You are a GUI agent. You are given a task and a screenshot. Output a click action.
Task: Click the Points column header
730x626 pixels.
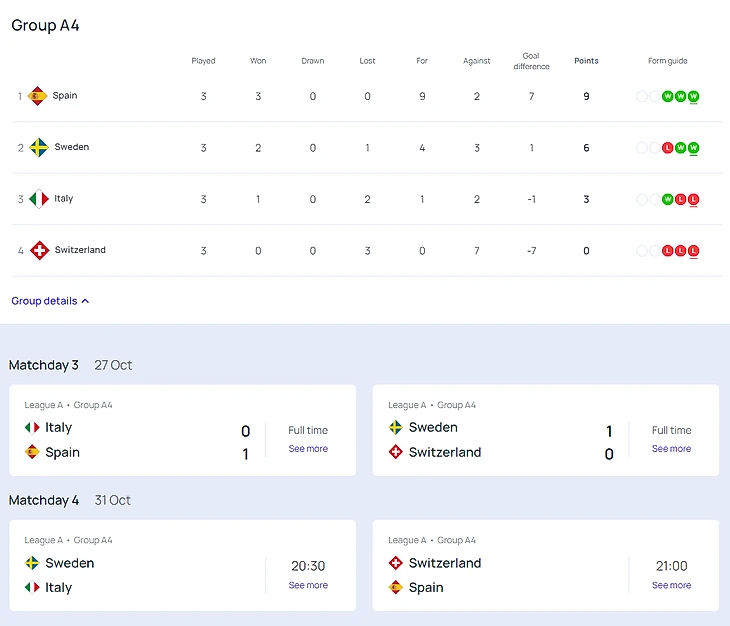click(x=586, y=61)
